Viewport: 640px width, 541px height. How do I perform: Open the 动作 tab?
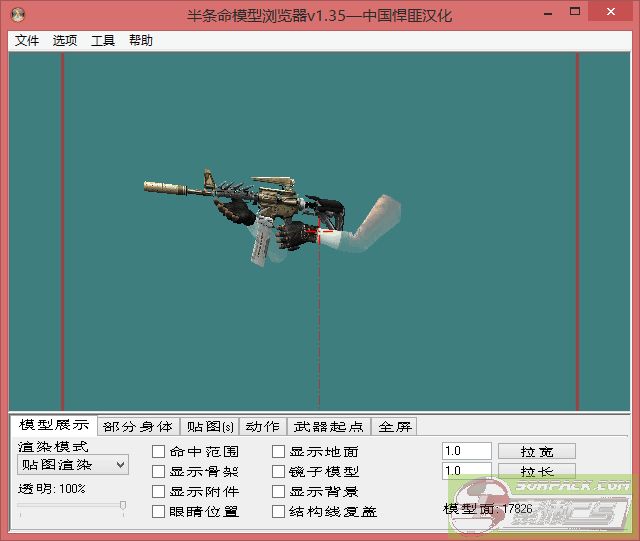coord(262,427)
